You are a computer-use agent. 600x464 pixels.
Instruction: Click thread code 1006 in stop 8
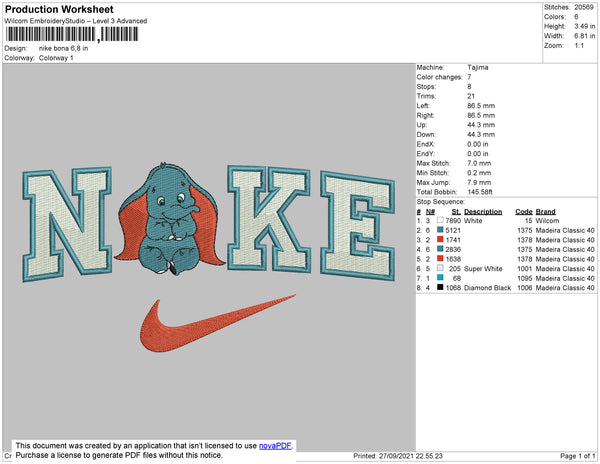click(525, 288)
